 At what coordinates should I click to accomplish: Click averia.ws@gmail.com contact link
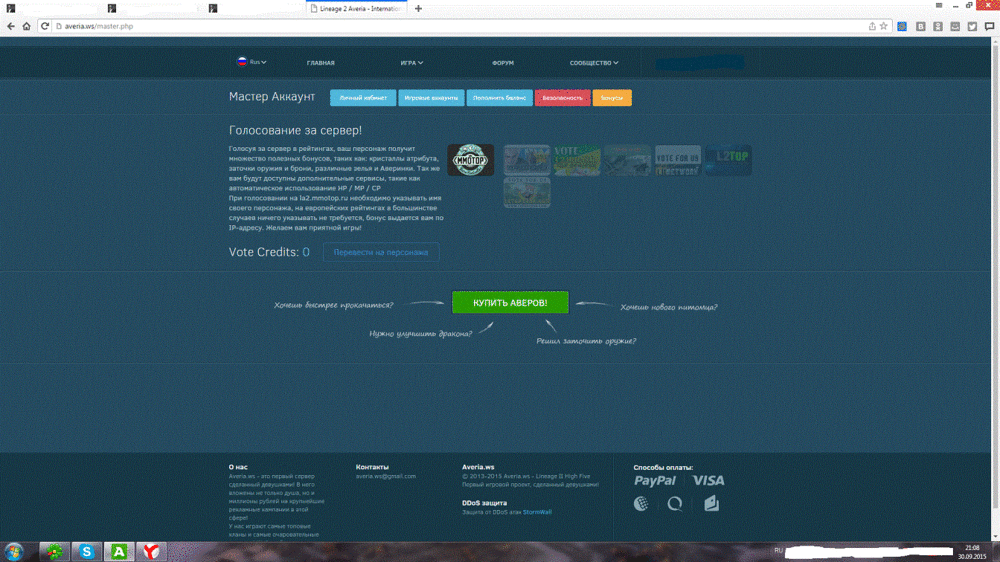pos(386,476)
